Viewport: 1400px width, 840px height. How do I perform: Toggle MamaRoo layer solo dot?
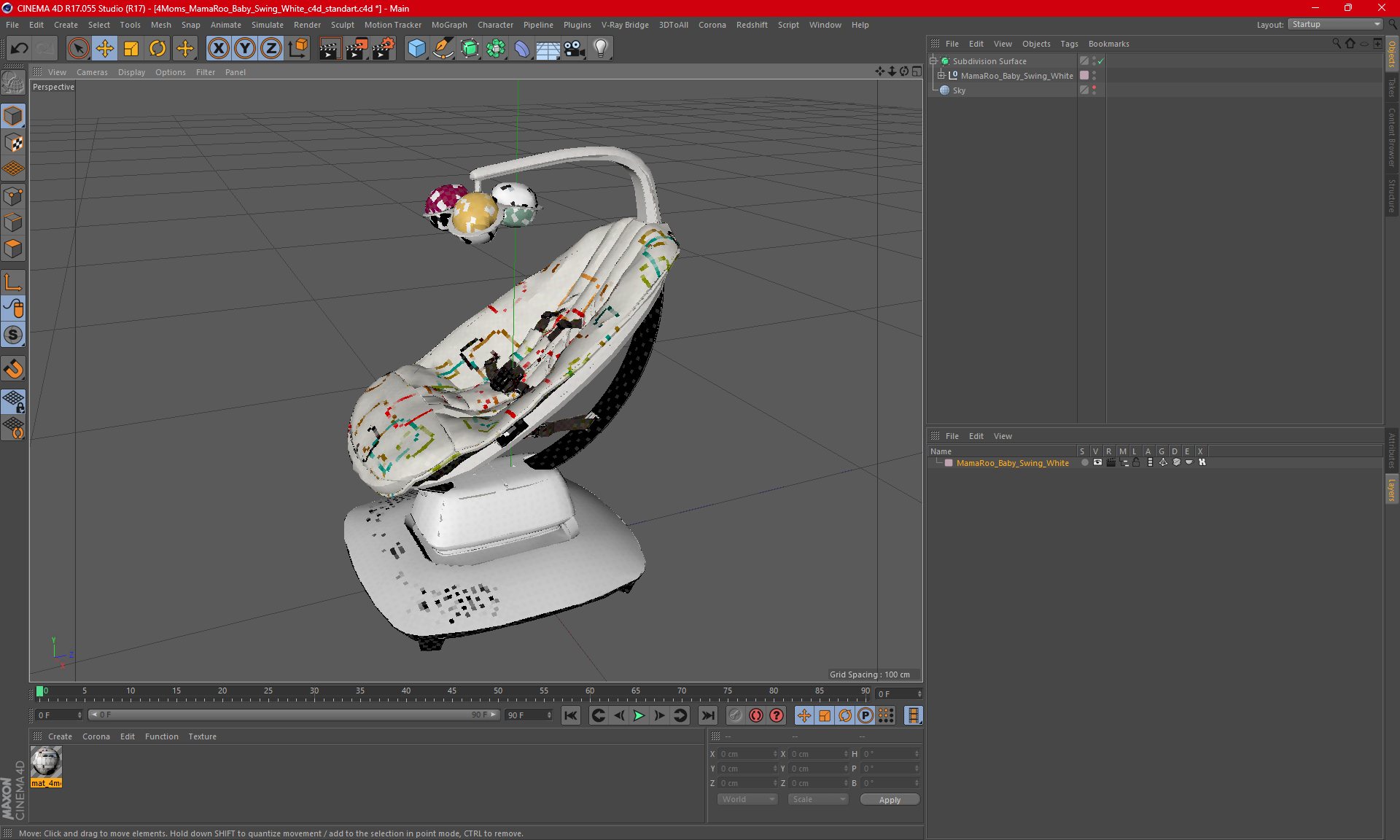click(1084, 463)
